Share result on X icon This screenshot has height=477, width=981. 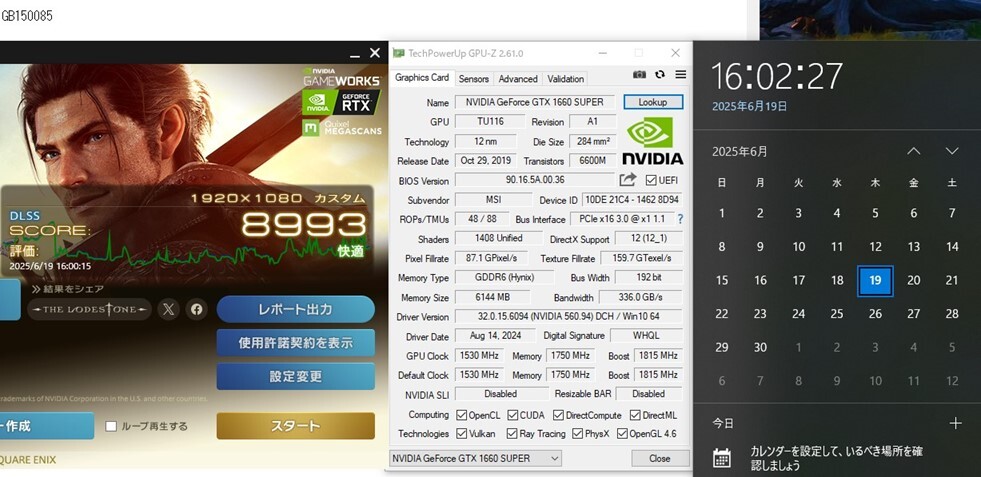168,309
